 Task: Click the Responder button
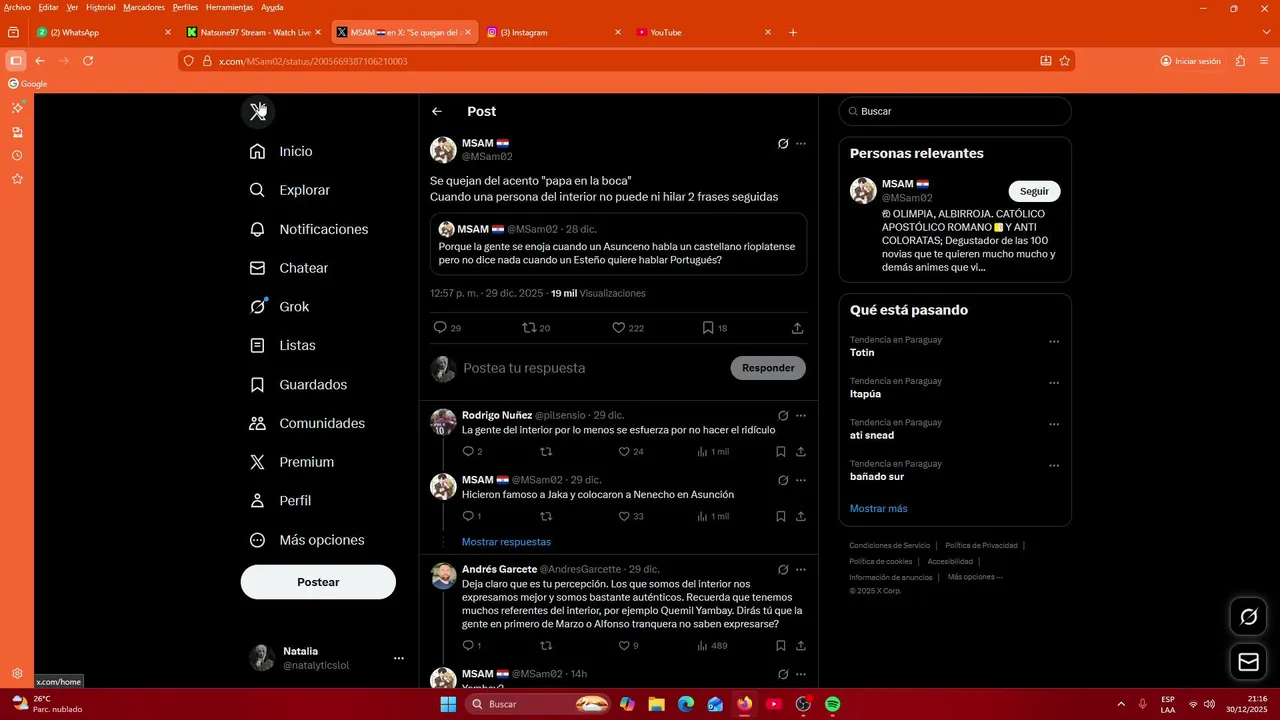click(x=768, y=368)
